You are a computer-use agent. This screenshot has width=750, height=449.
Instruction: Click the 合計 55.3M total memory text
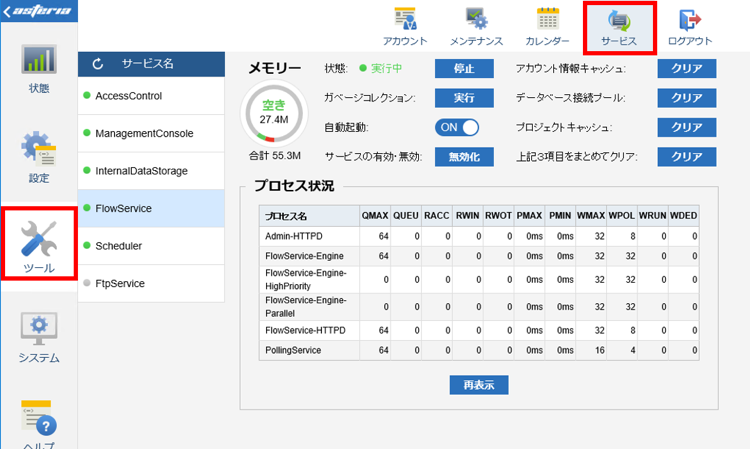click(x=275, y=156)
